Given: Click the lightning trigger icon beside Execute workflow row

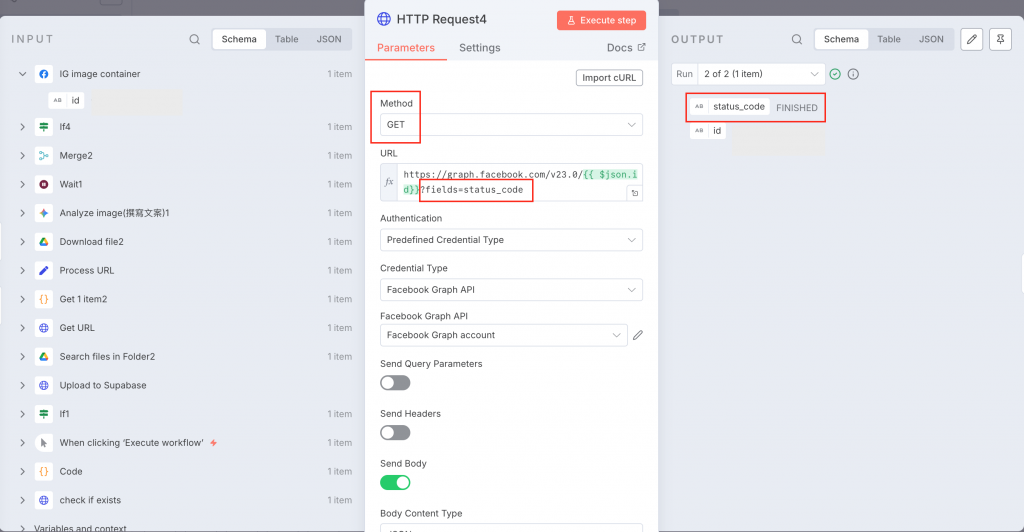Looking at the screenshot, I should pos(214,443).
